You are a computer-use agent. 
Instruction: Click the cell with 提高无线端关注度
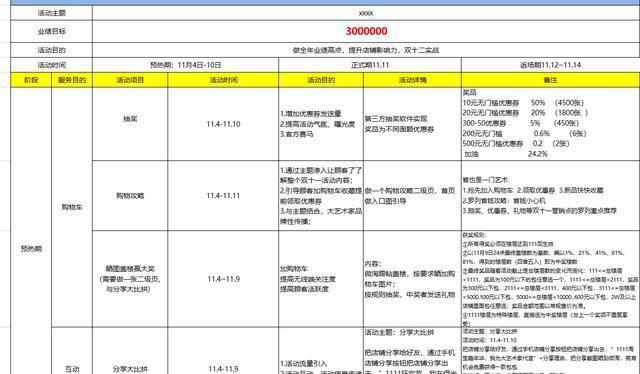[321, 279]
